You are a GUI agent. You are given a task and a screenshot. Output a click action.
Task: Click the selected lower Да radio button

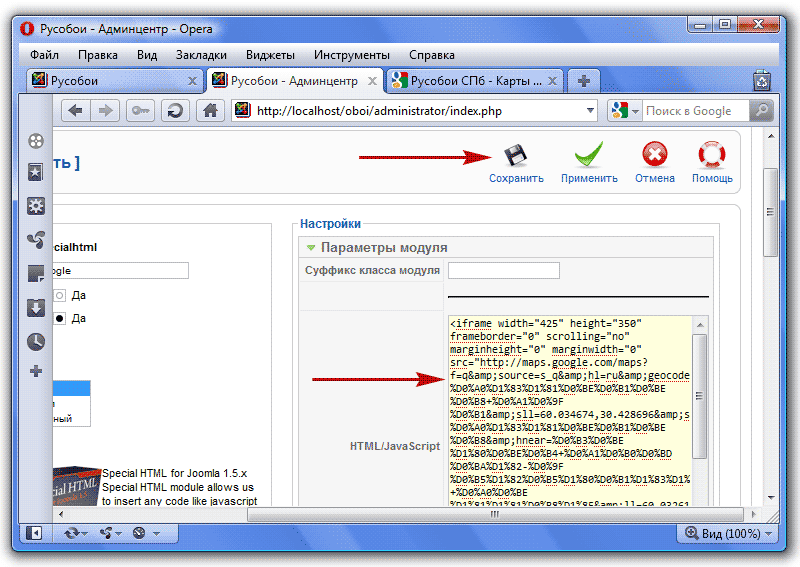[x=60, y=318]
